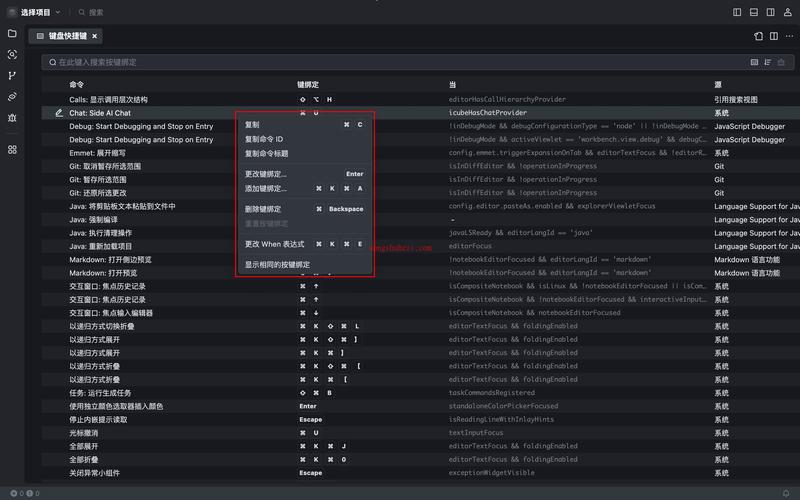The height and width of the screenshot is (500, 800).
Task: Select the 键盘快捷键 editor tab
Action: coord(66,36)
